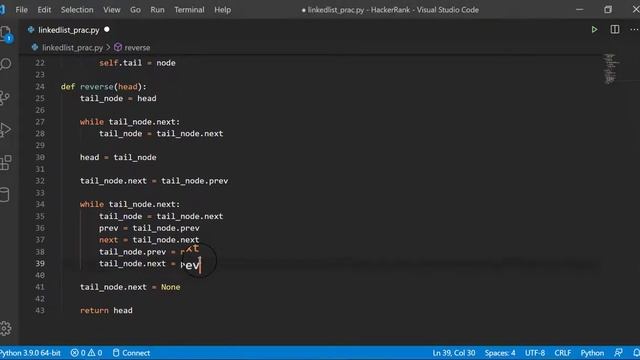
Task: Click line number 43 in gutter
Action: pyautogui.click(x=40, y=310)
